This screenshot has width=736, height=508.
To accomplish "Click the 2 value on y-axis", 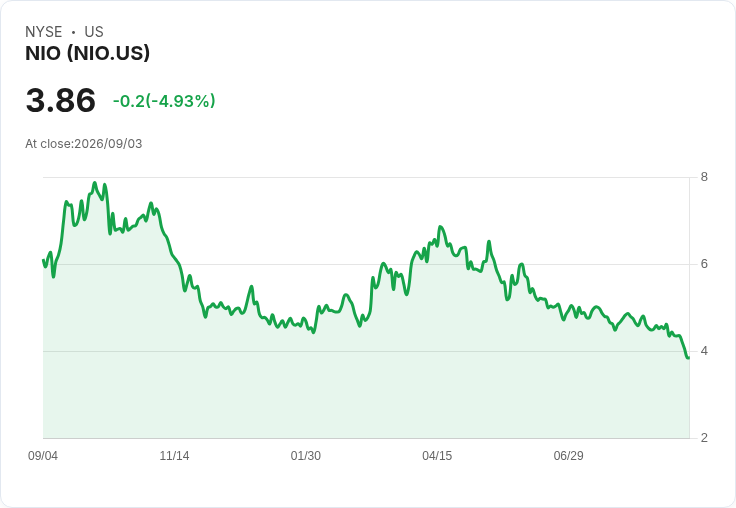I will click(x=704, y=438).
